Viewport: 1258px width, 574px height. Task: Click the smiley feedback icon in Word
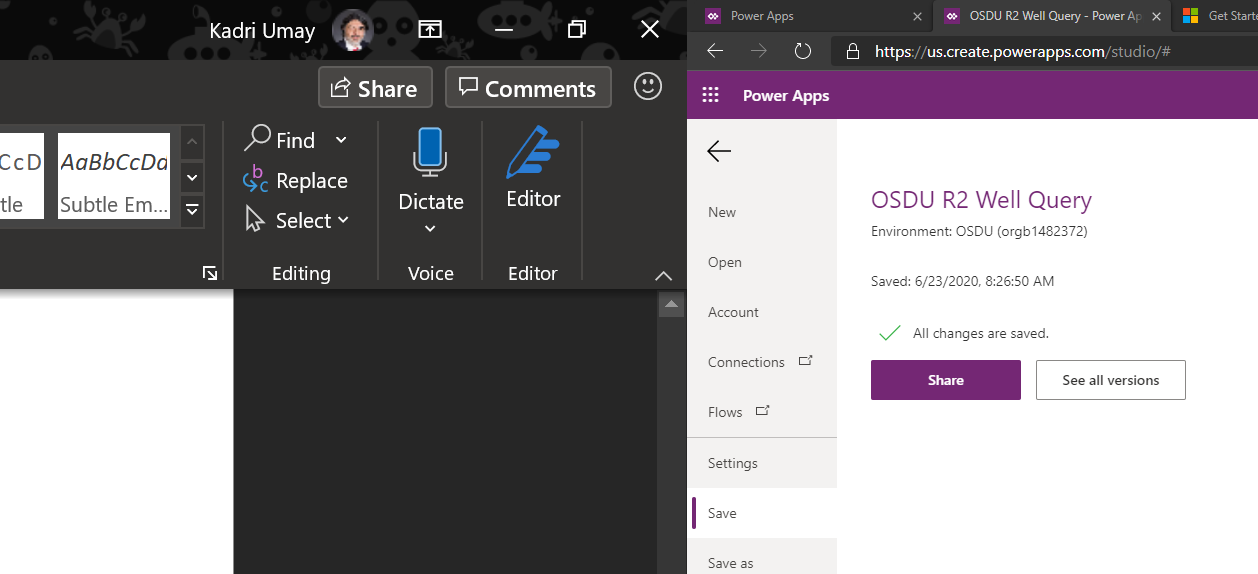648,87
